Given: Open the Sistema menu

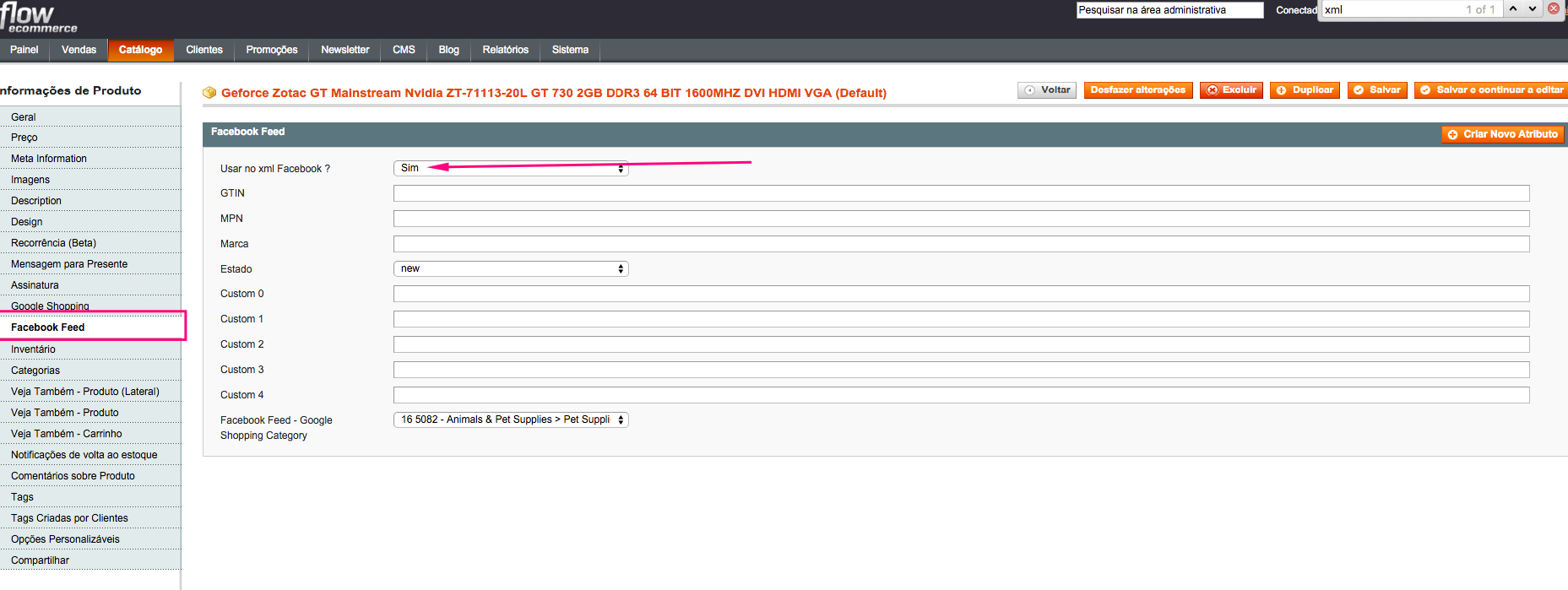Looking at the screenshot, I should tap(571, 50).
